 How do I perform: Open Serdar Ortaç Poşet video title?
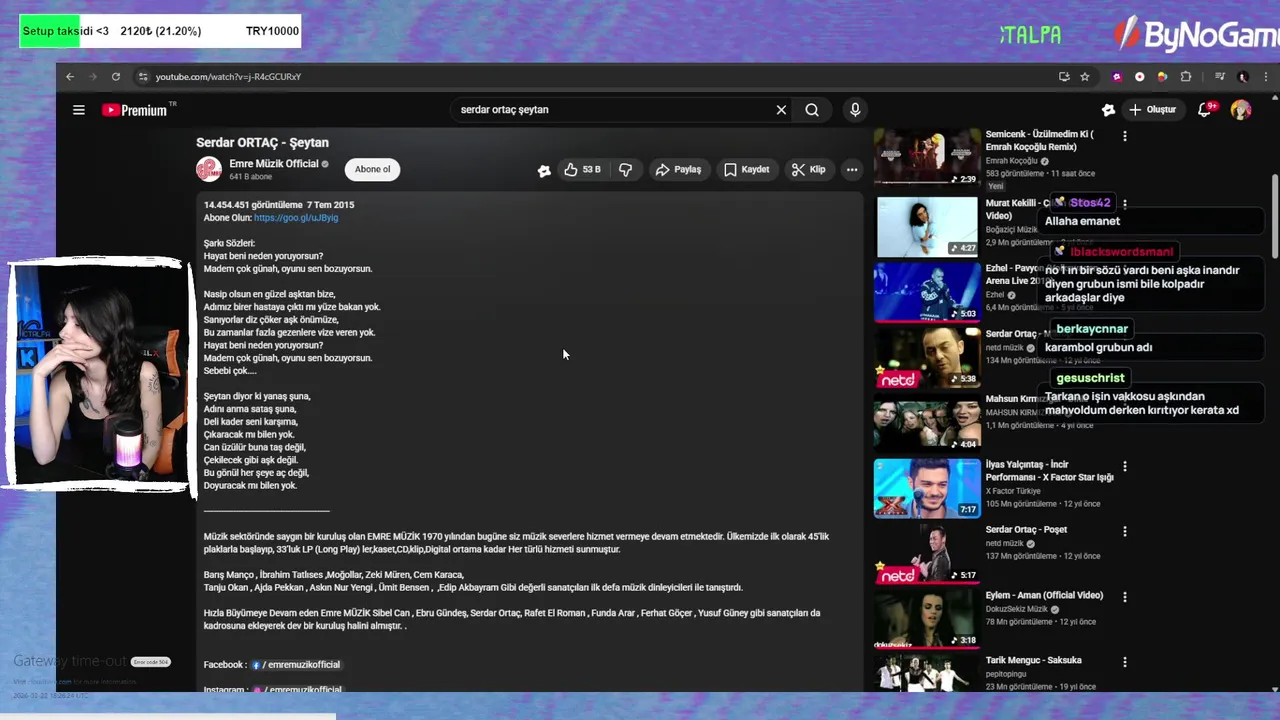click(x=1026, y=530)
